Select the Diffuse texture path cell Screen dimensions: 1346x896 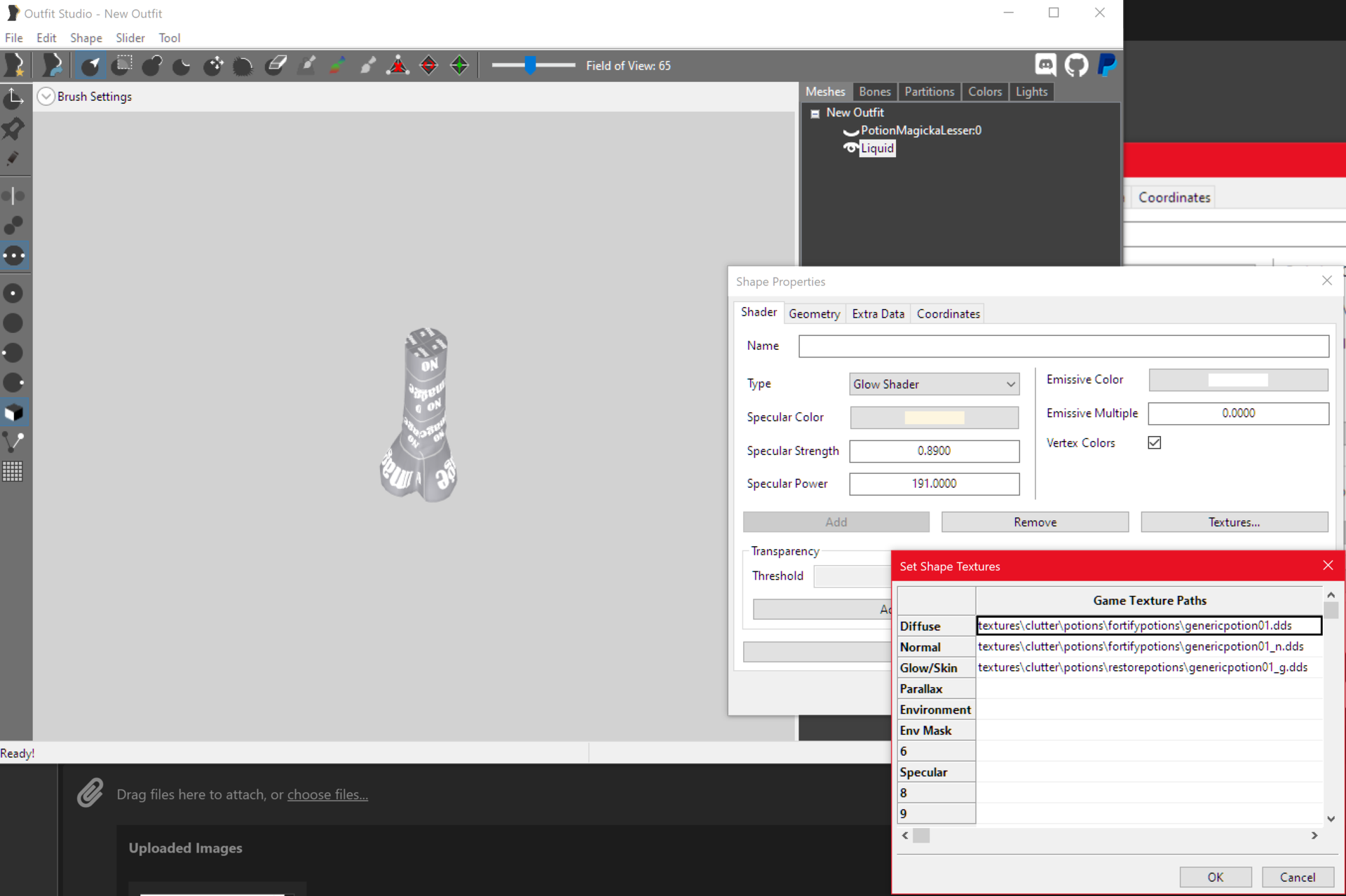tap(1149, 625)
